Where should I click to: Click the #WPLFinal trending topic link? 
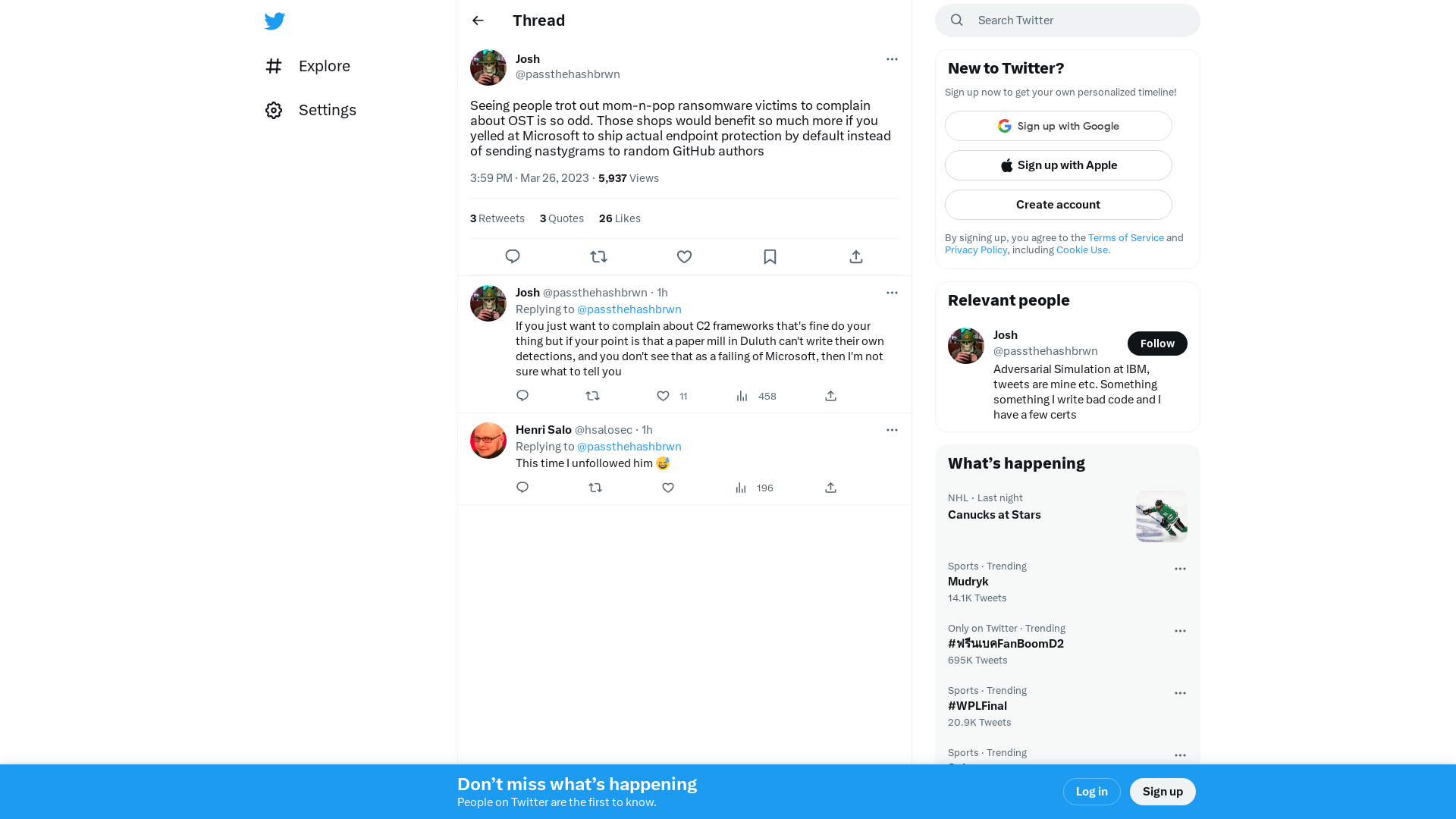pos(977,705)
